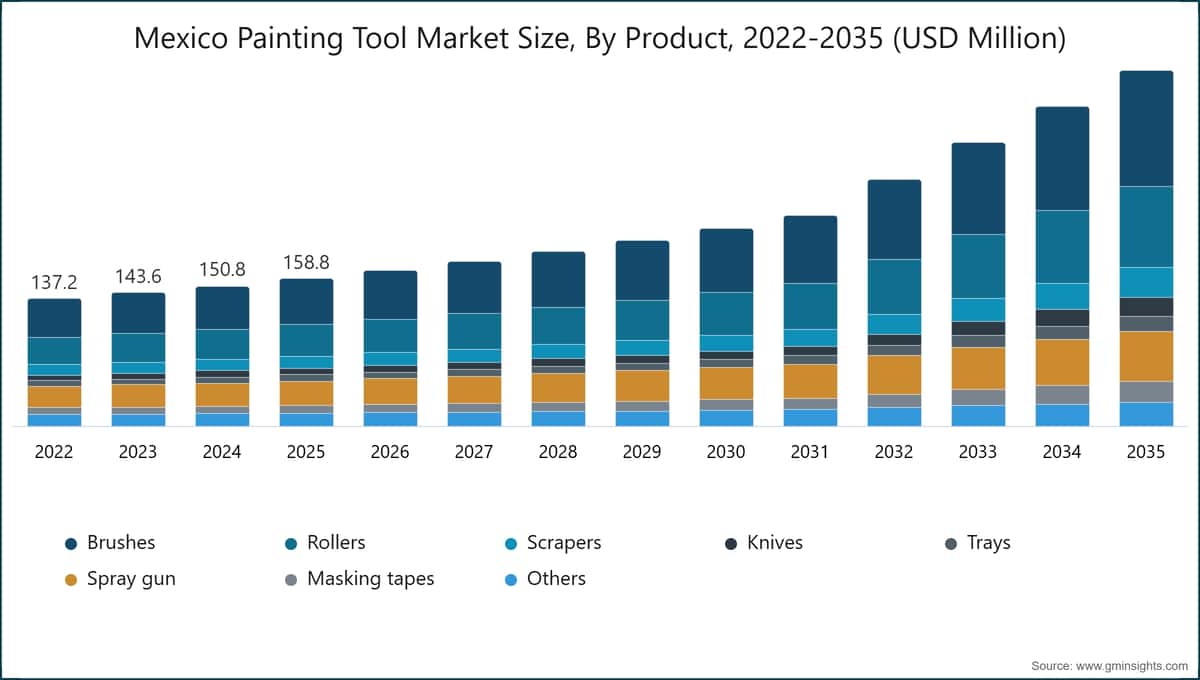Select the 2030 axis label
Viewport: 1200px width, 680px height.
[x=726, y=452]
